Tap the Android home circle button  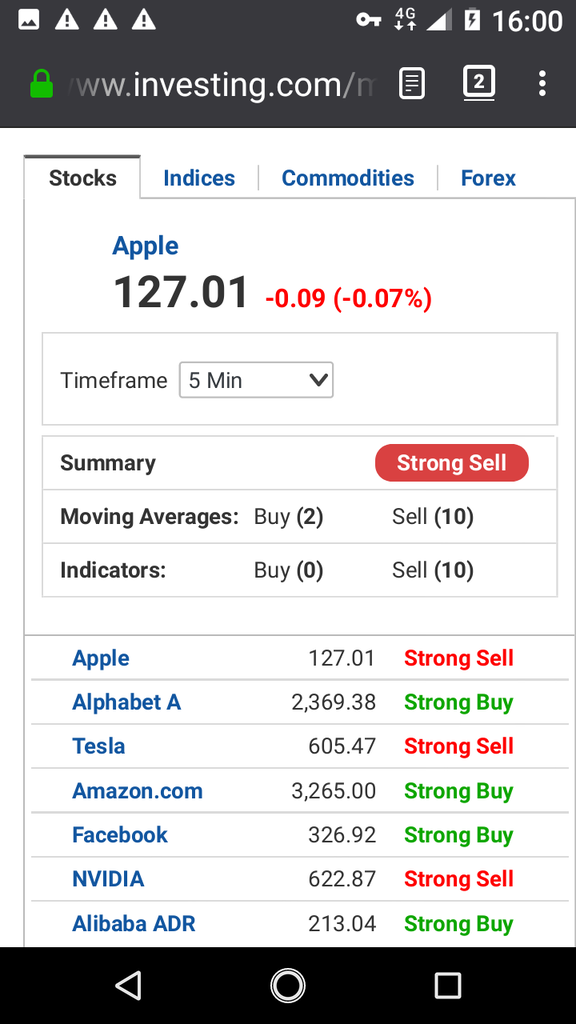[x=288, y=985]
